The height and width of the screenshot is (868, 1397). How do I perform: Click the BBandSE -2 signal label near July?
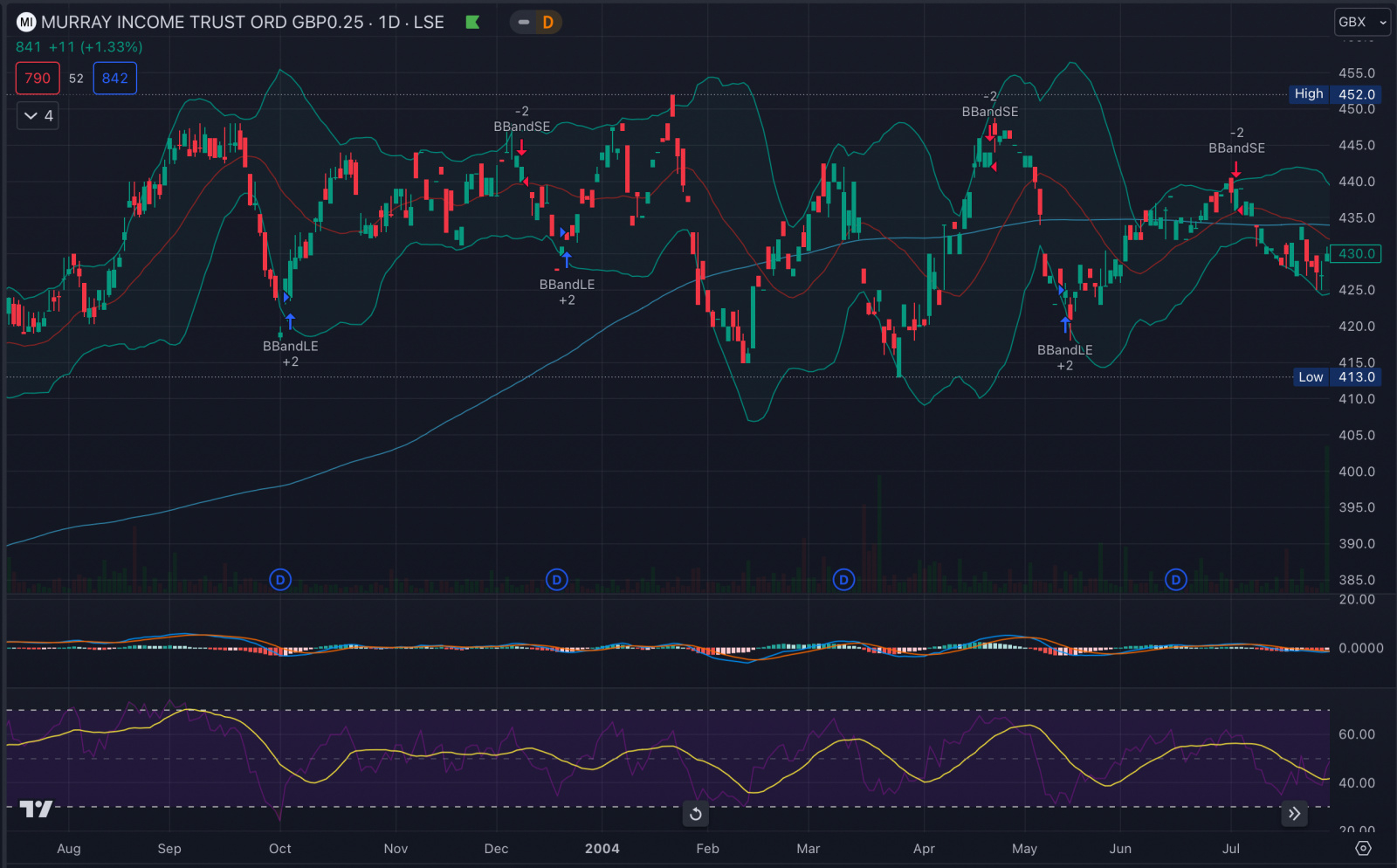[1236, 141]
